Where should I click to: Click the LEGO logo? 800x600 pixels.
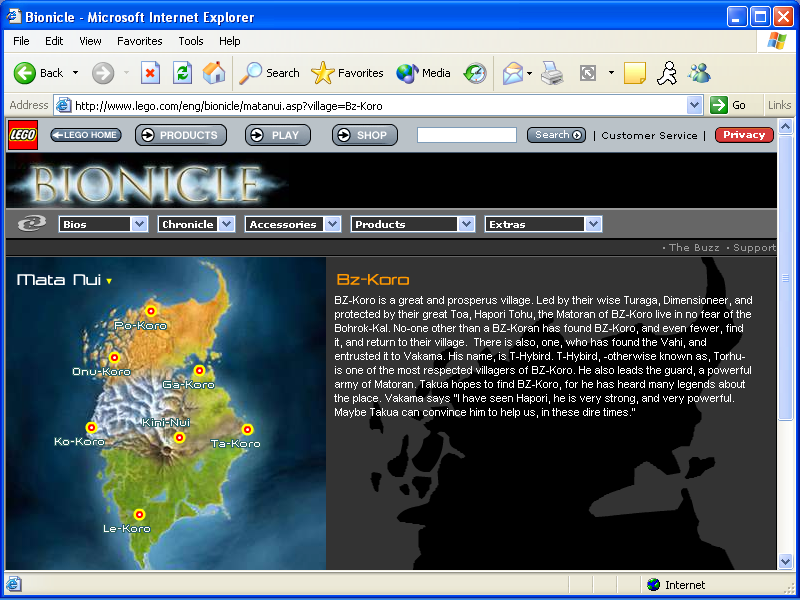(23, 135)
